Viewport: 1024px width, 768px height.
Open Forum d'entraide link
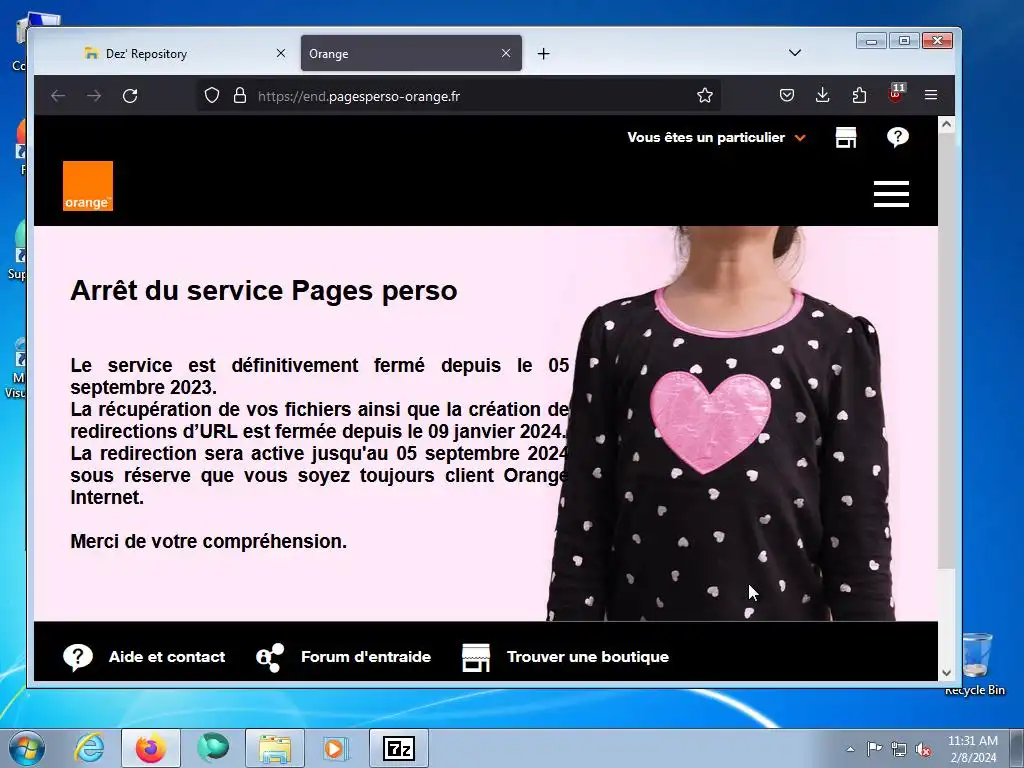tap(366, 657)
